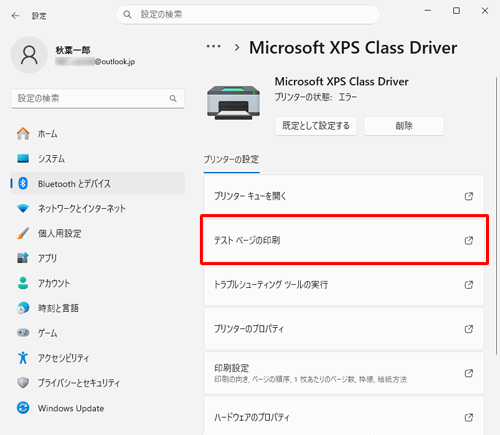Focus the sidebar 設定の検索 field
Image resolution: width=500 pixels, height=435 pixels.
coord(98,98)
